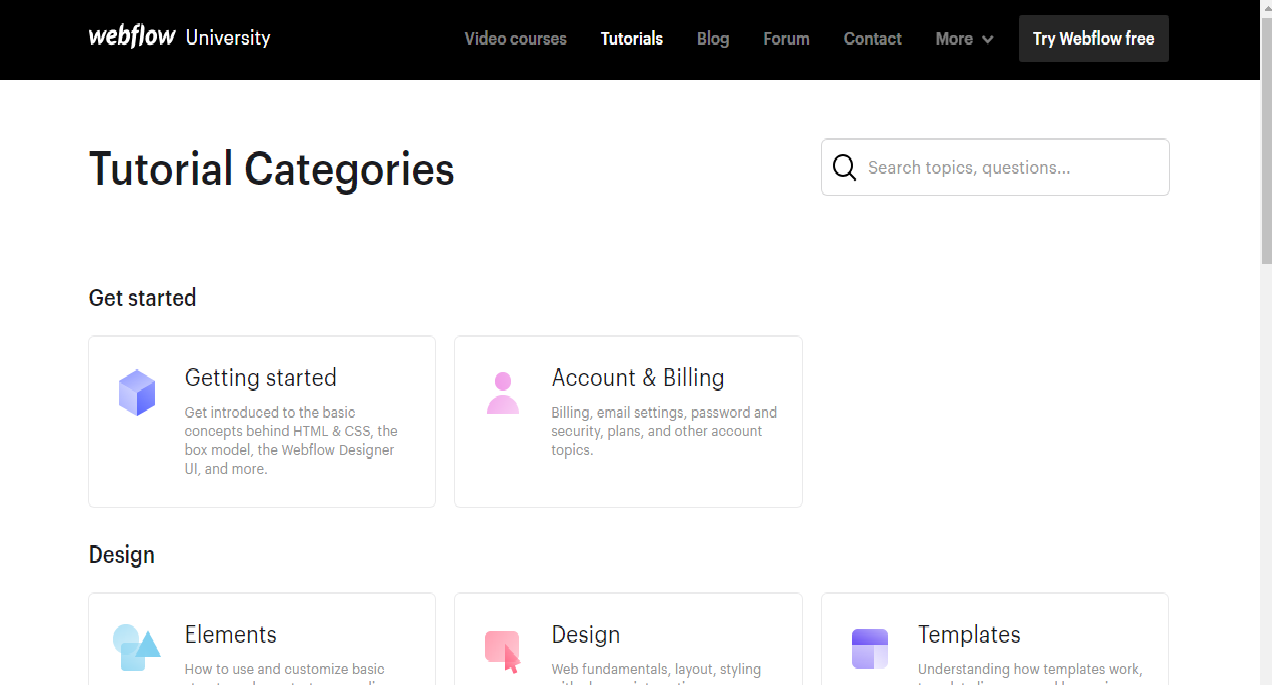Open the Forum link
This screenshot has width=1272, height=685.
click(786, 39)
